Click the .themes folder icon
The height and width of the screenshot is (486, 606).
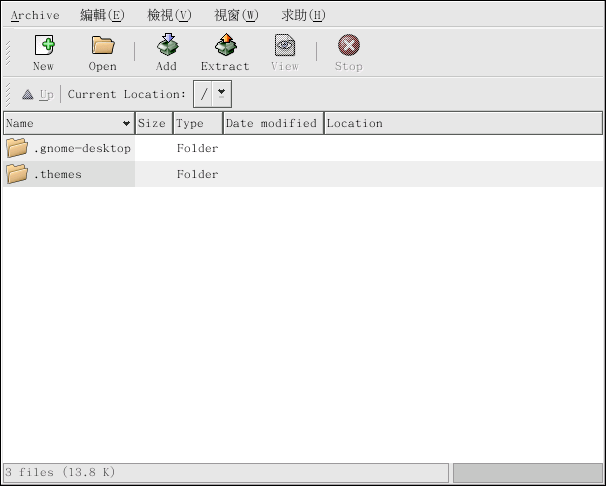coord(17,174)
